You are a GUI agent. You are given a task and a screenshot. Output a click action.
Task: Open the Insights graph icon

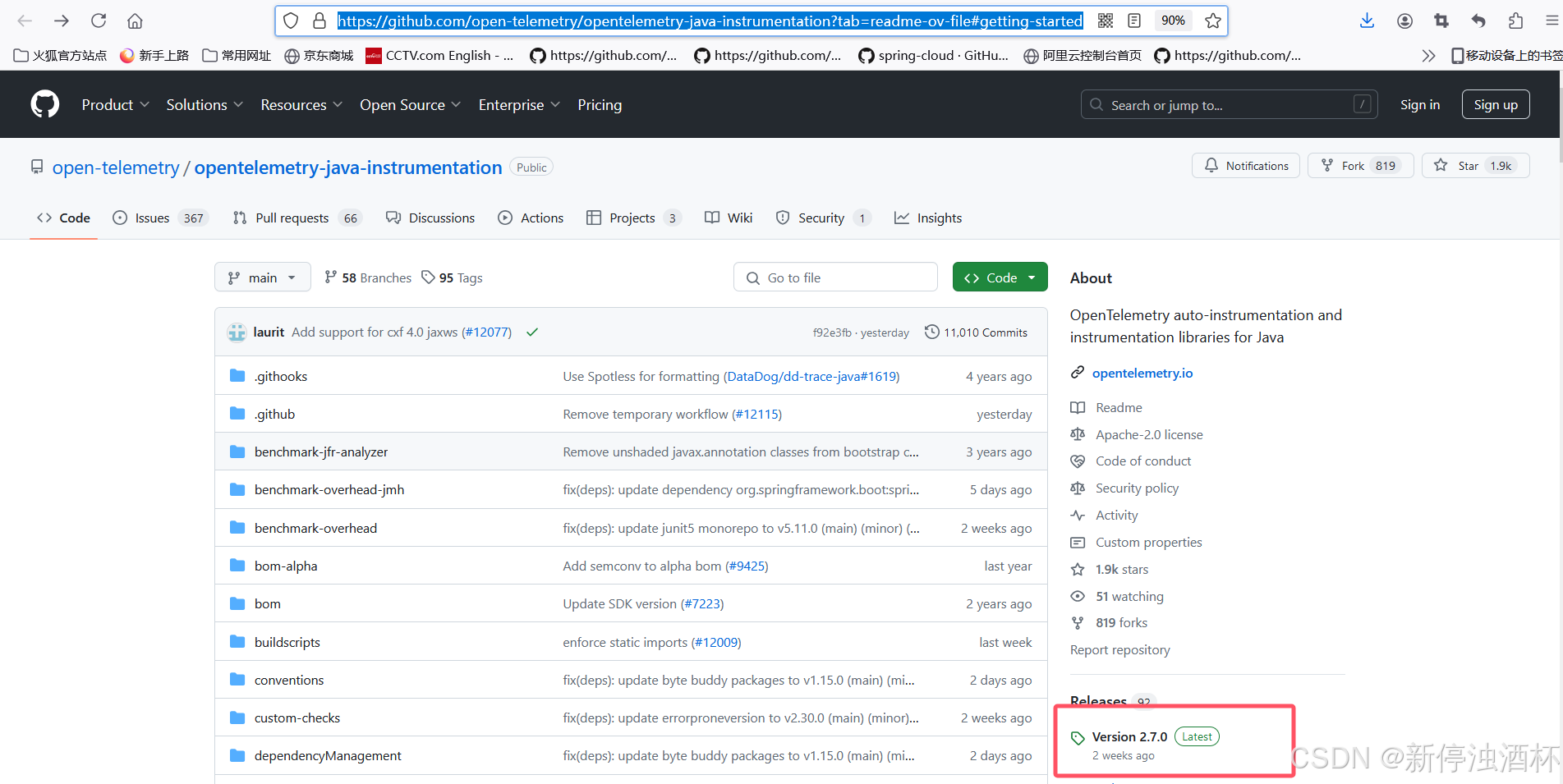(x=903, y=218)
